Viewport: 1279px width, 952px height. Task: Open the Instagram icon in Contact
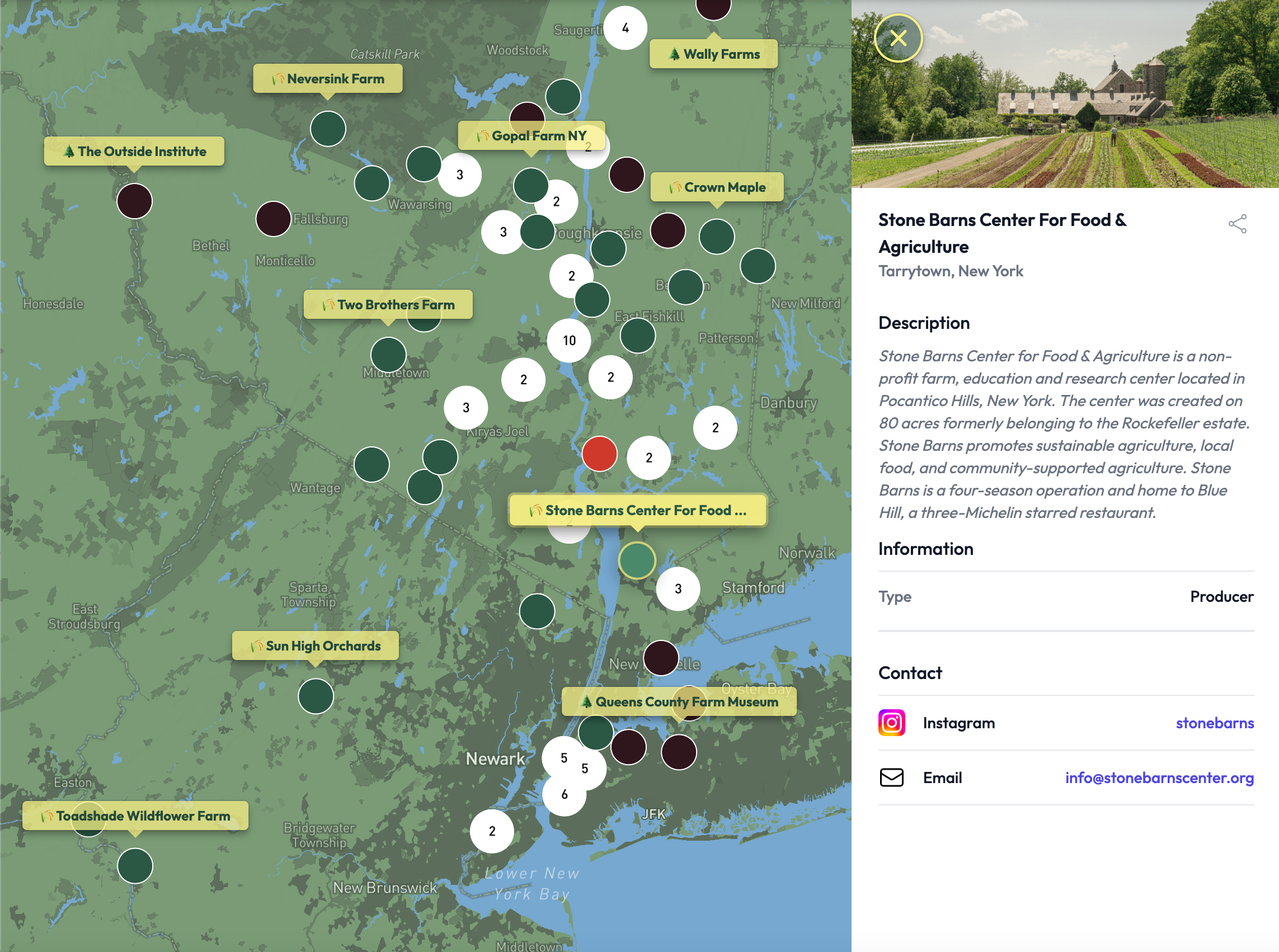click(x=891, y=723)
